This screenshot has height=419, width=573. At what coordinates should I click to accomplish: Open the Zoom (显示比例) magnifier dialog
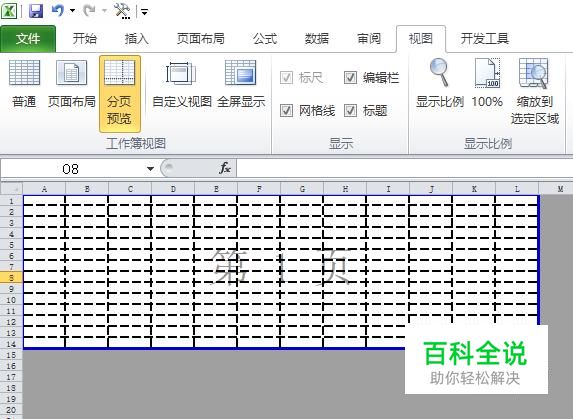click(x=440, y=84)
